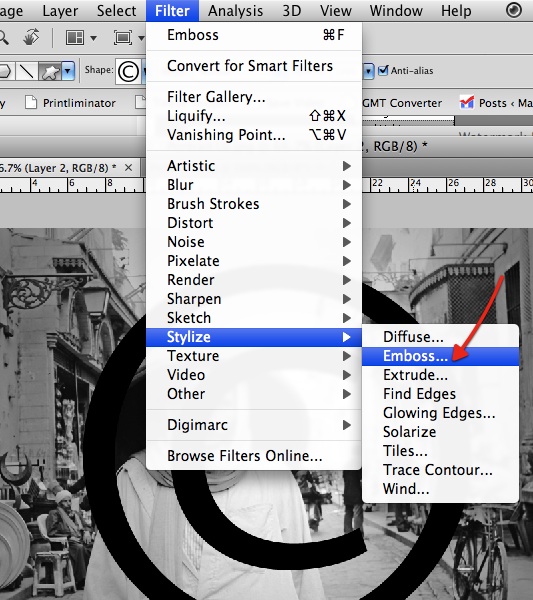533x600 pixels.
Task: Expand the Video submenu
Action: 254,375
